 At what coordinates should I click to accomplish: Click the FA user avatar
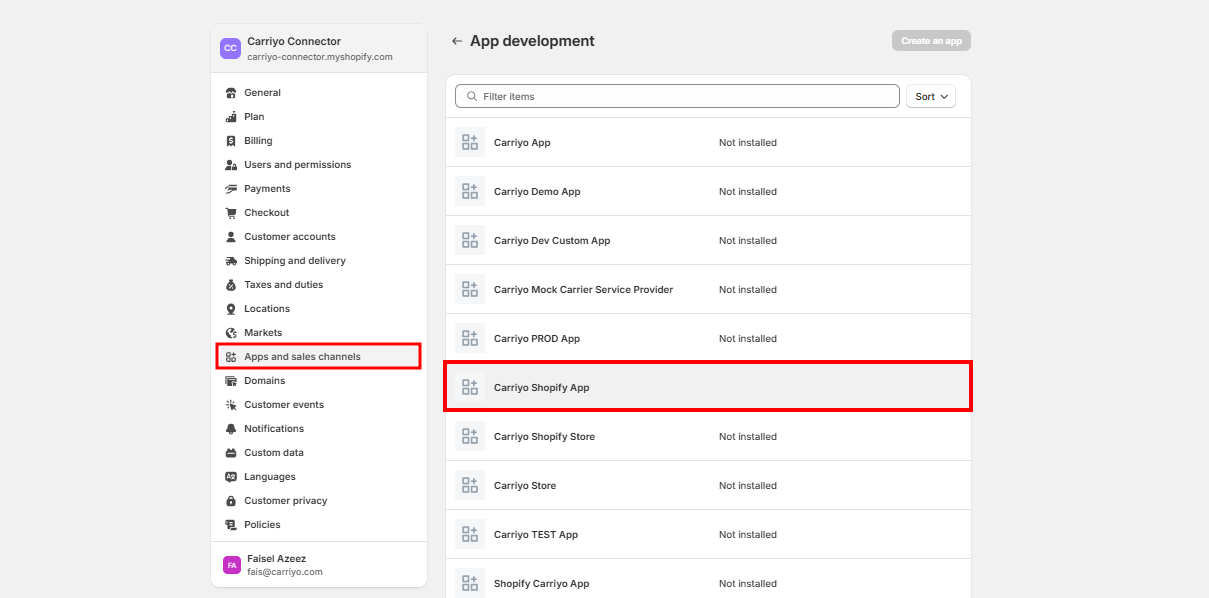[232, 565]
